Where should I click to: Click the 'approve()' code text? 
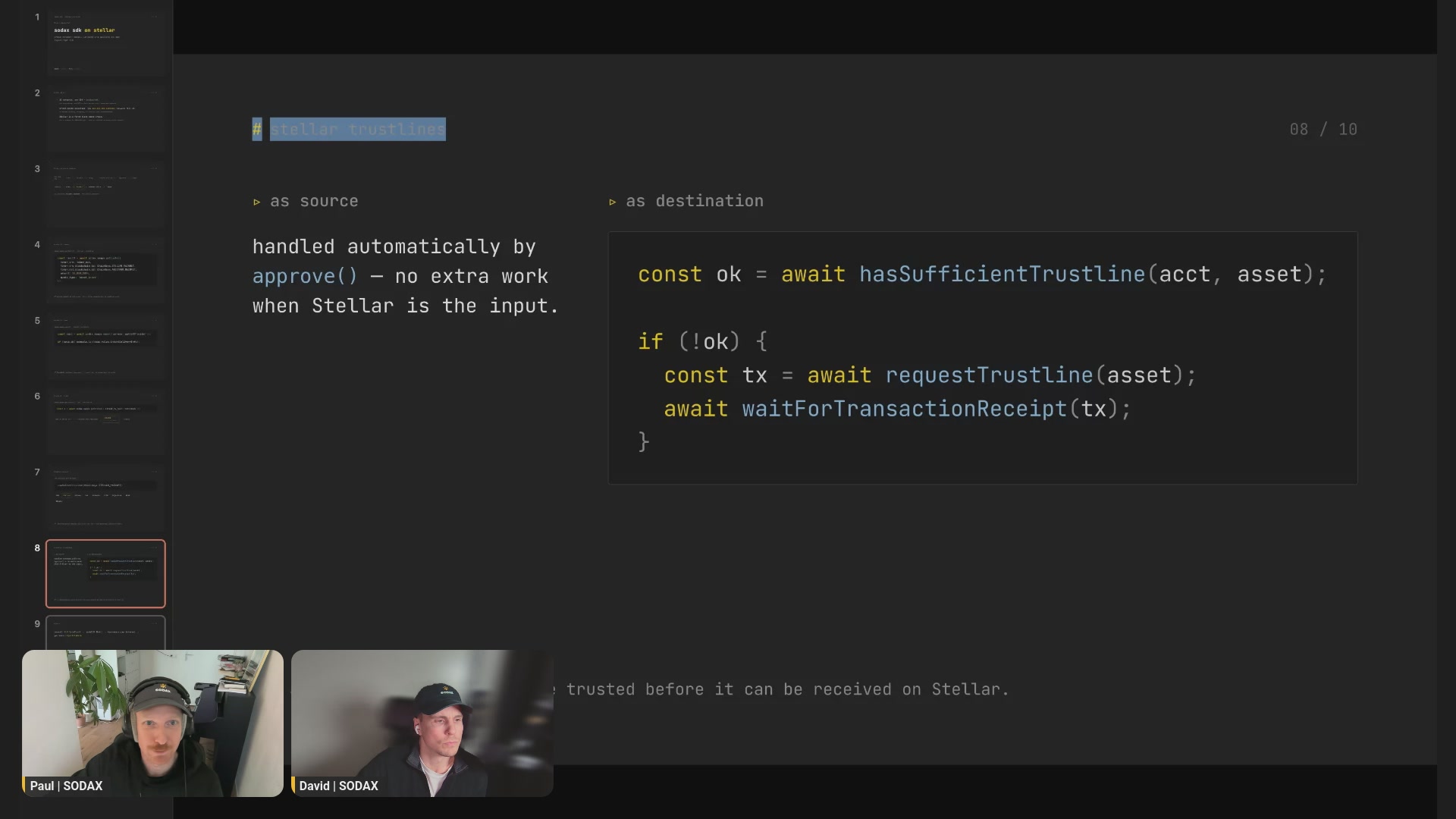click(305, 276)
